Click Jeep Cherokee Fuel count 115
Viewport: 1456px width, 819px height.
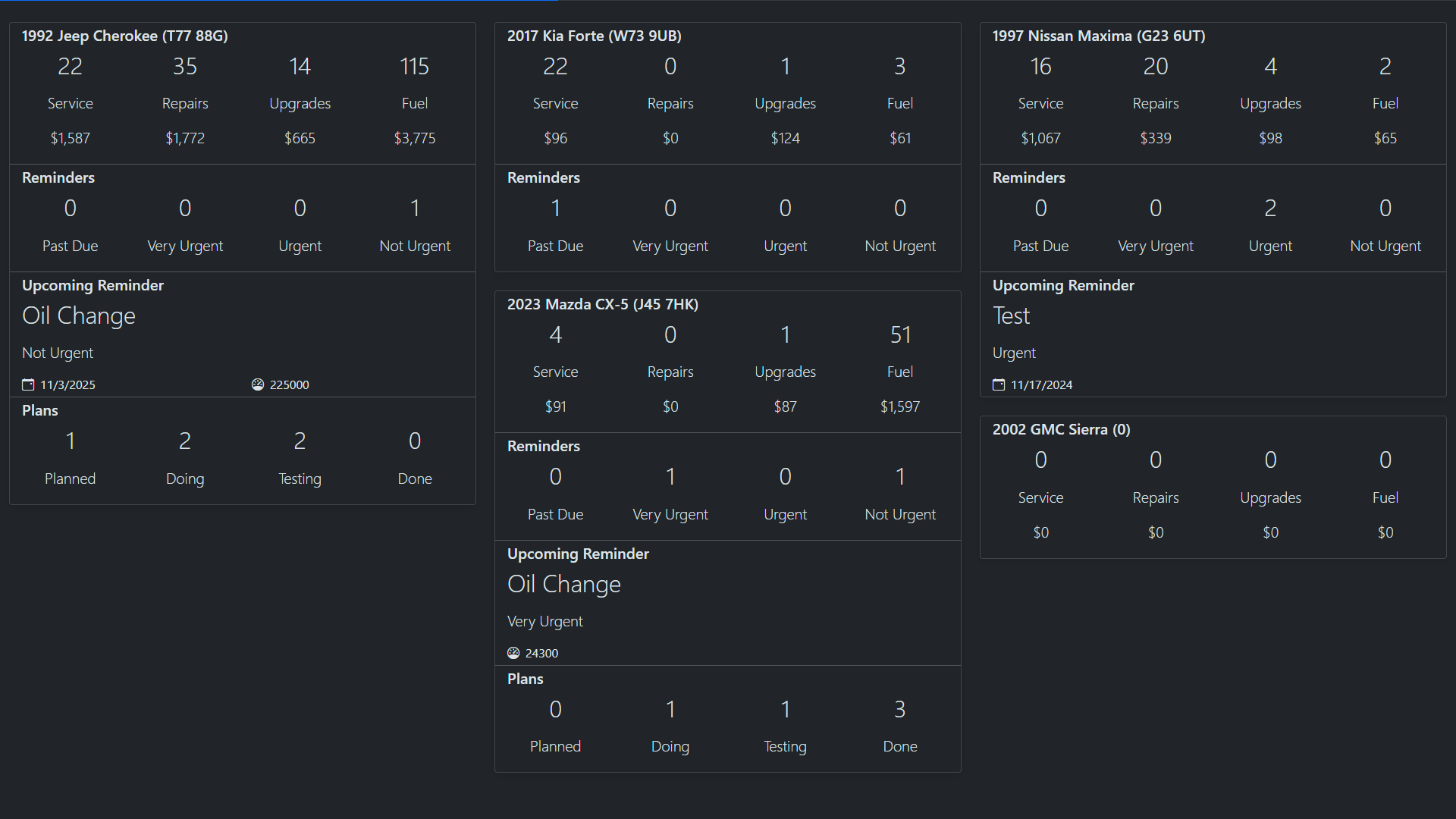[x=414, y=67]
